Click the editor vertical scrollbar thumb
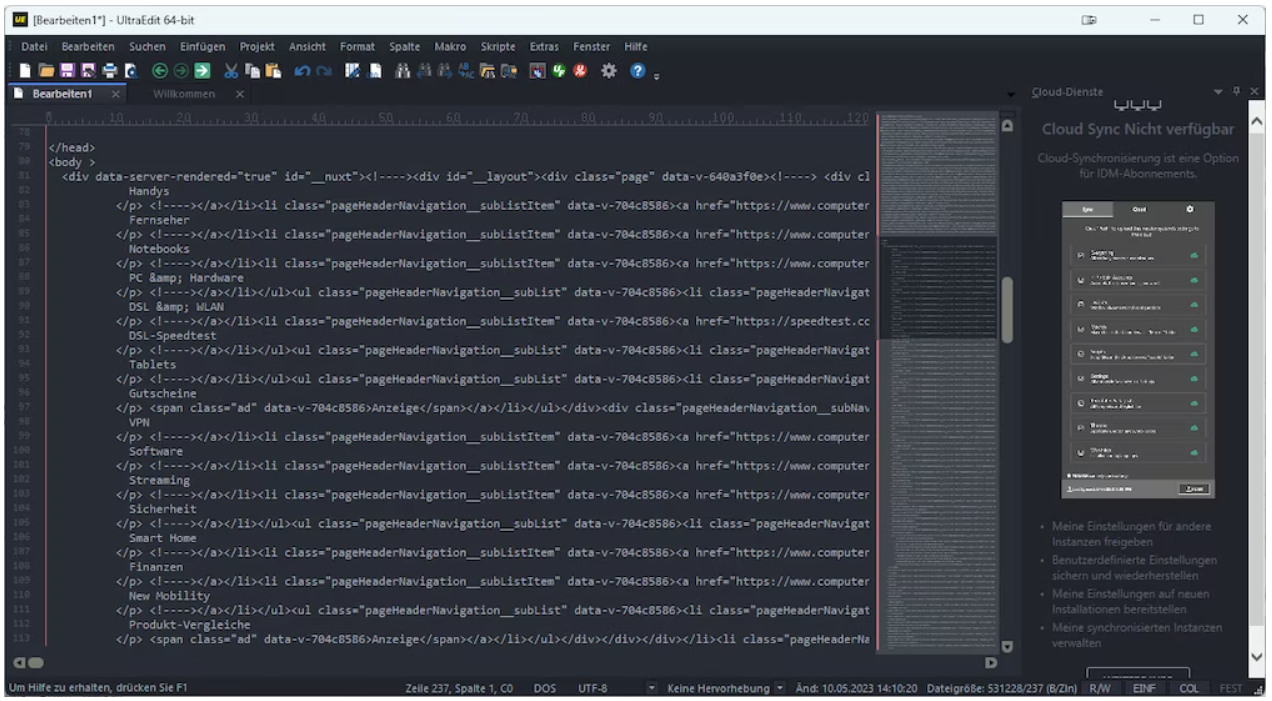1272x701 pixels. click(1008, 310)
